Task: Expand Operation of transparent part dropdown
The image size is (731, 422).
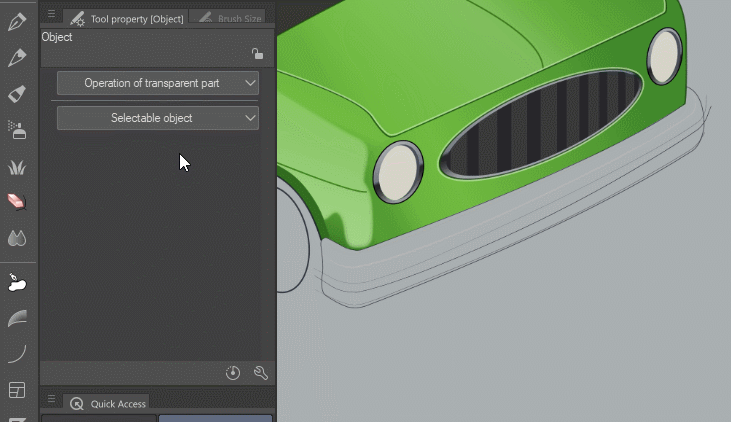Action: 158,83
